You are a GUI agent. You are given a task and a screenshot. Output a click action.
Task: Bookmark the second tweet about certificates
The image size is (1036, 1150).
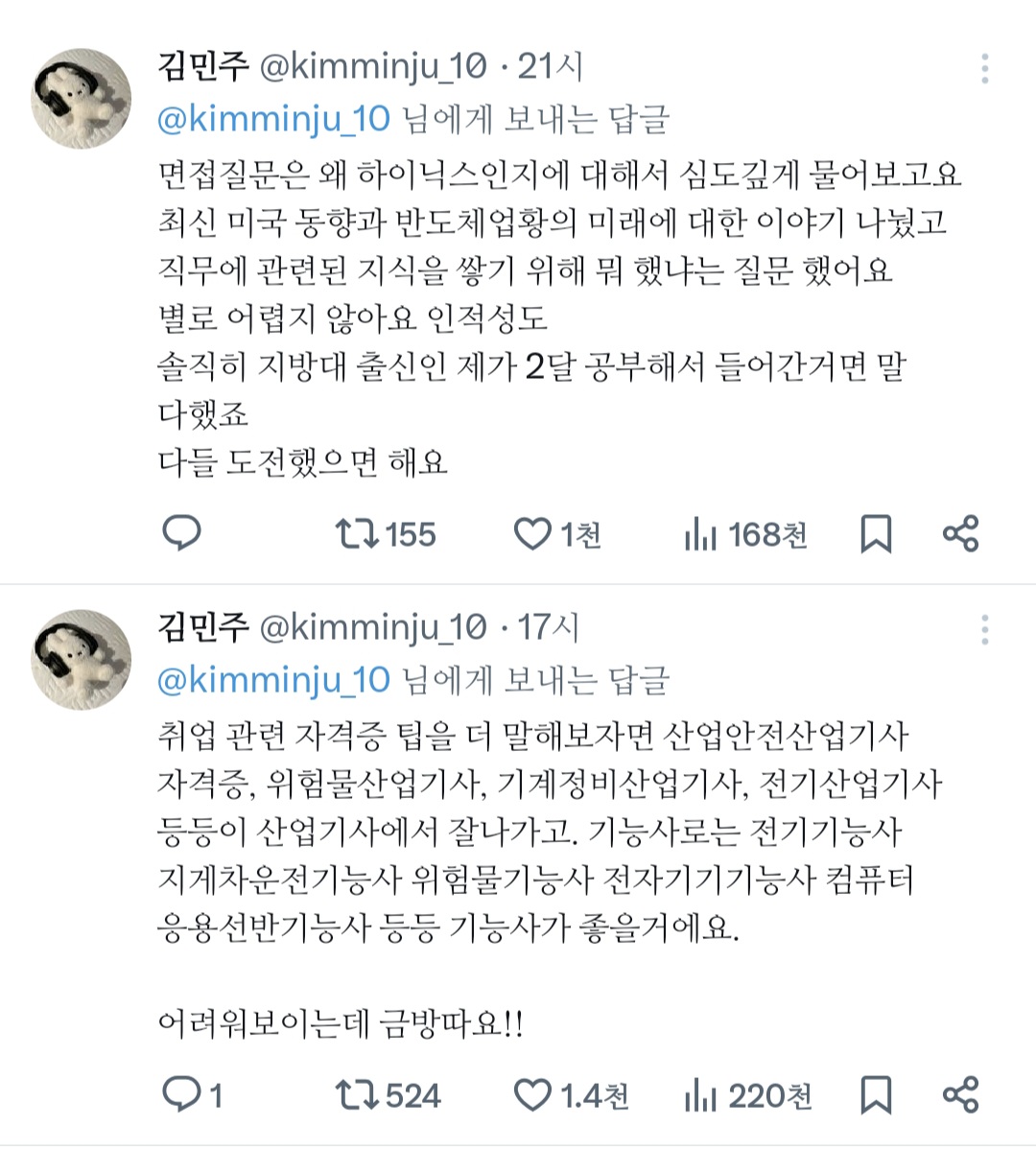point(876,1095)
